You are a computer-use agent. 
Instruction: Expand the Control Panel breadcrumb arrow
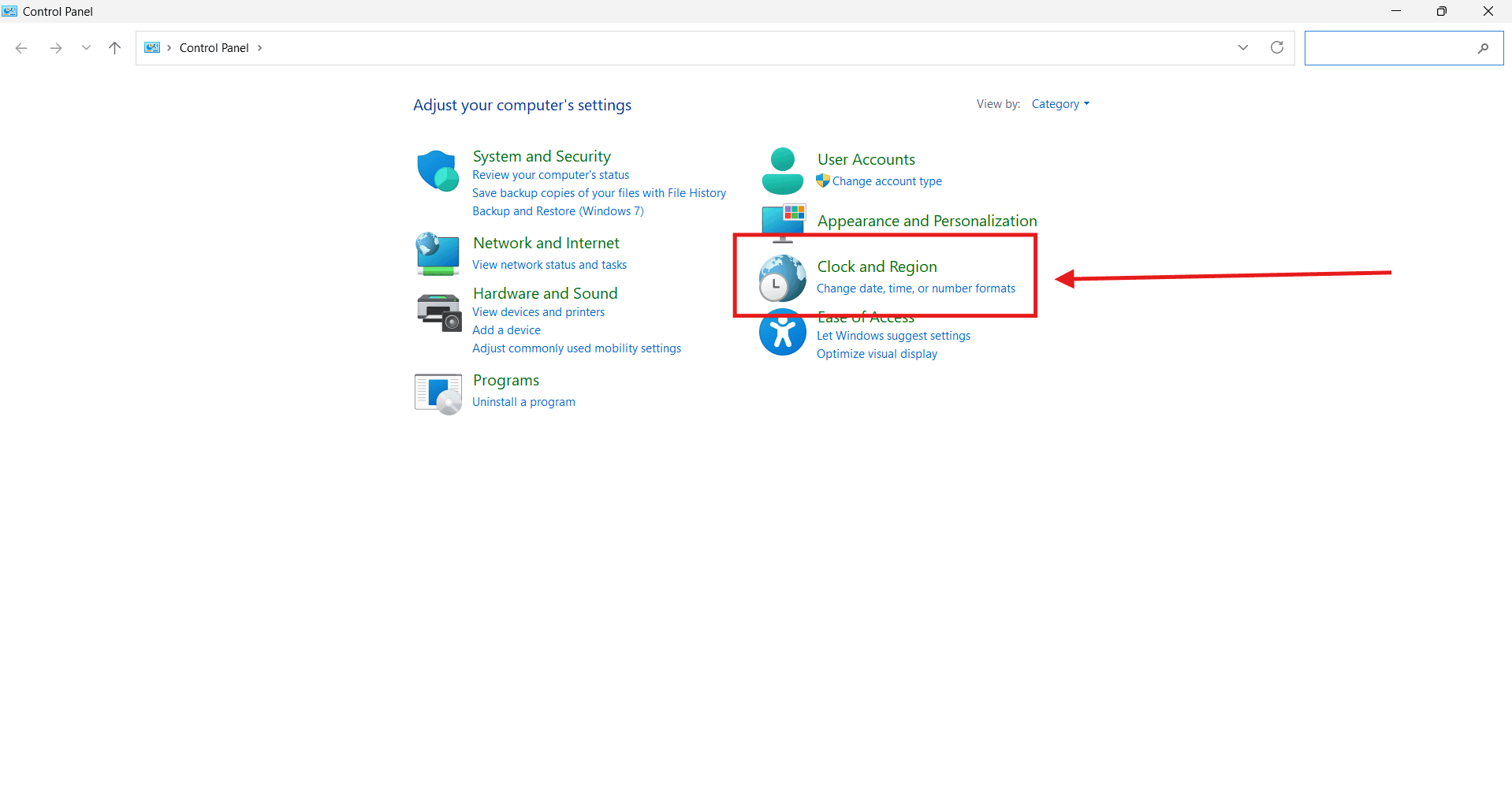coord(259,48)
